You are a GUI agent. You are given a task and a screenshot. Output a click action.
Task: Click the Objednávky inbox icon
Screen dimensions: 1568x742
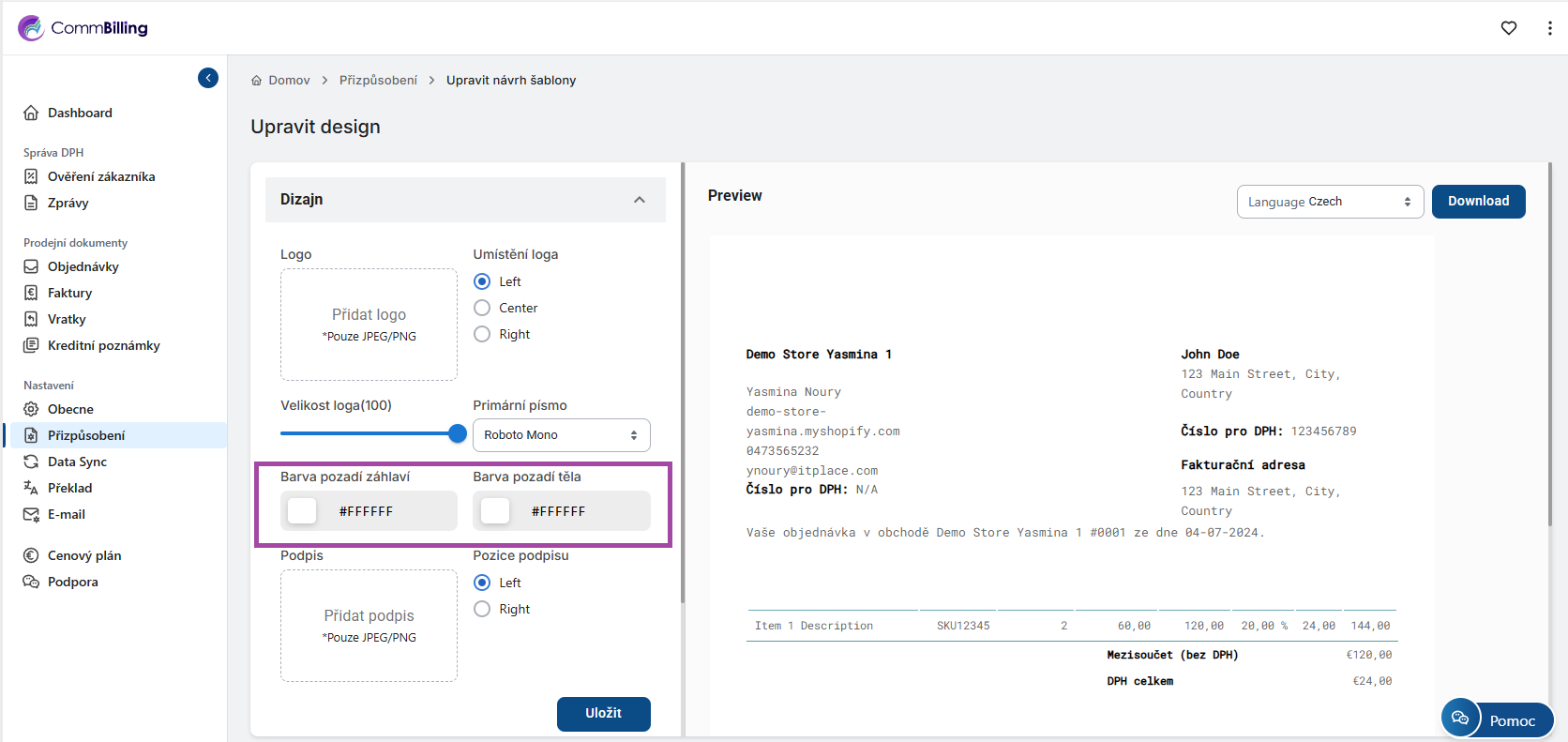(x=31, y=266)
